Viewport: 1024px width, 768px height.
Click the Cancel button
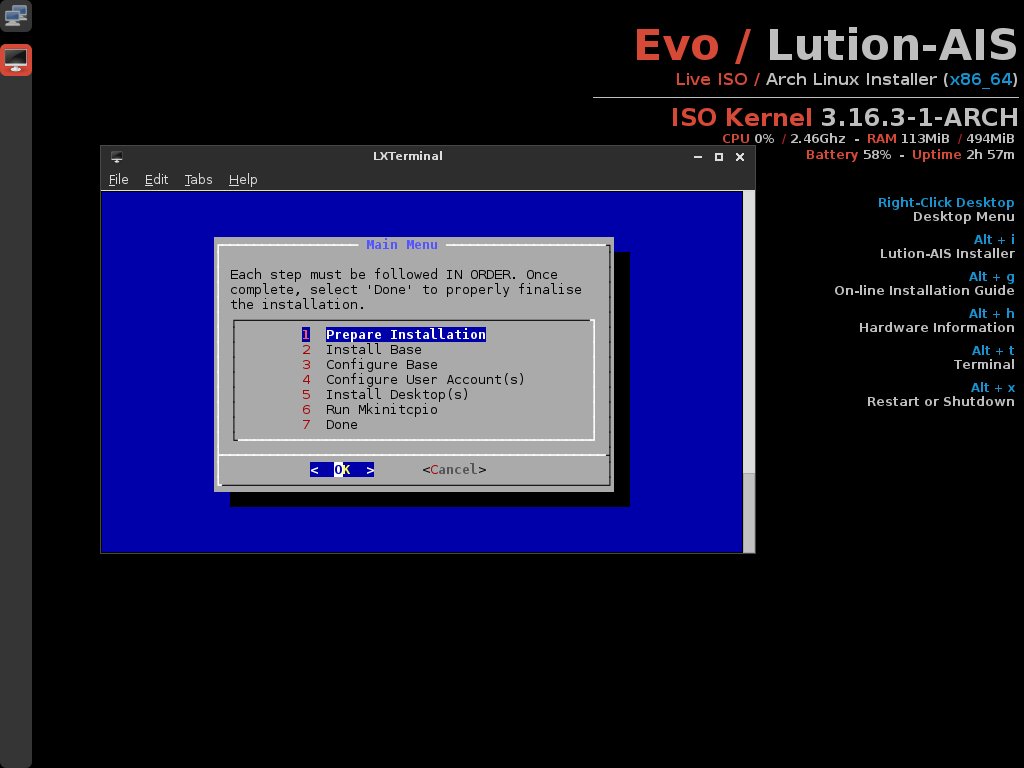pyautogui.click(x=455, y=470)
